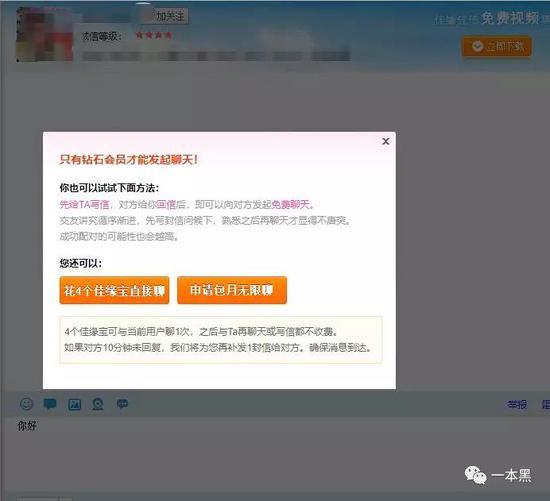
Task: Click the 花4个佳缘宝直接聊 button
Action: click(x=114, y=290)
